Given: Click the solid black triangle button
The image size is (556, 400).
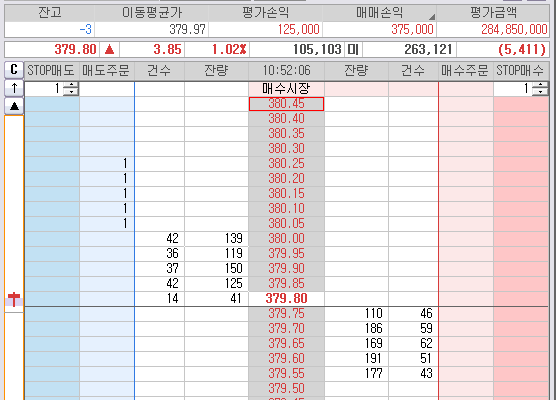Looking at the screenshot, I should 14,106.
